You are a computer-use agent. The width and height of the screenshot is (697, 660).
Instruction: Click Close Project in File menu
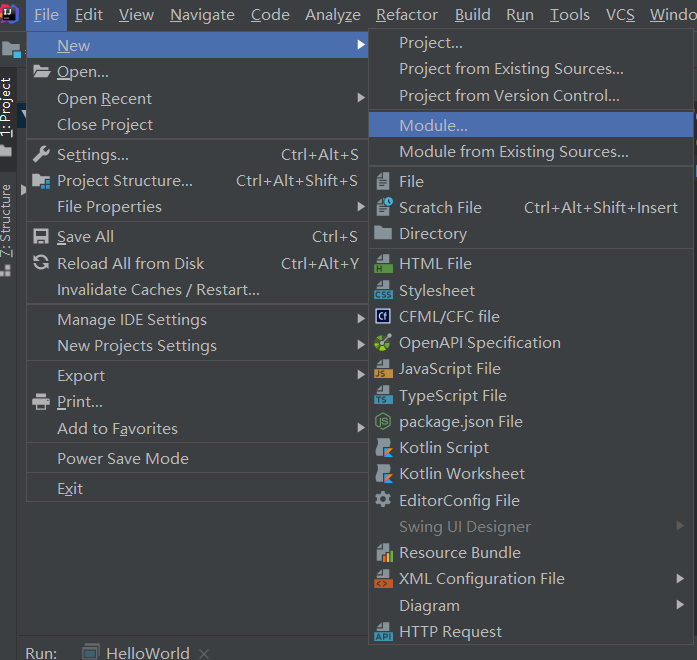tap(197, 125)
